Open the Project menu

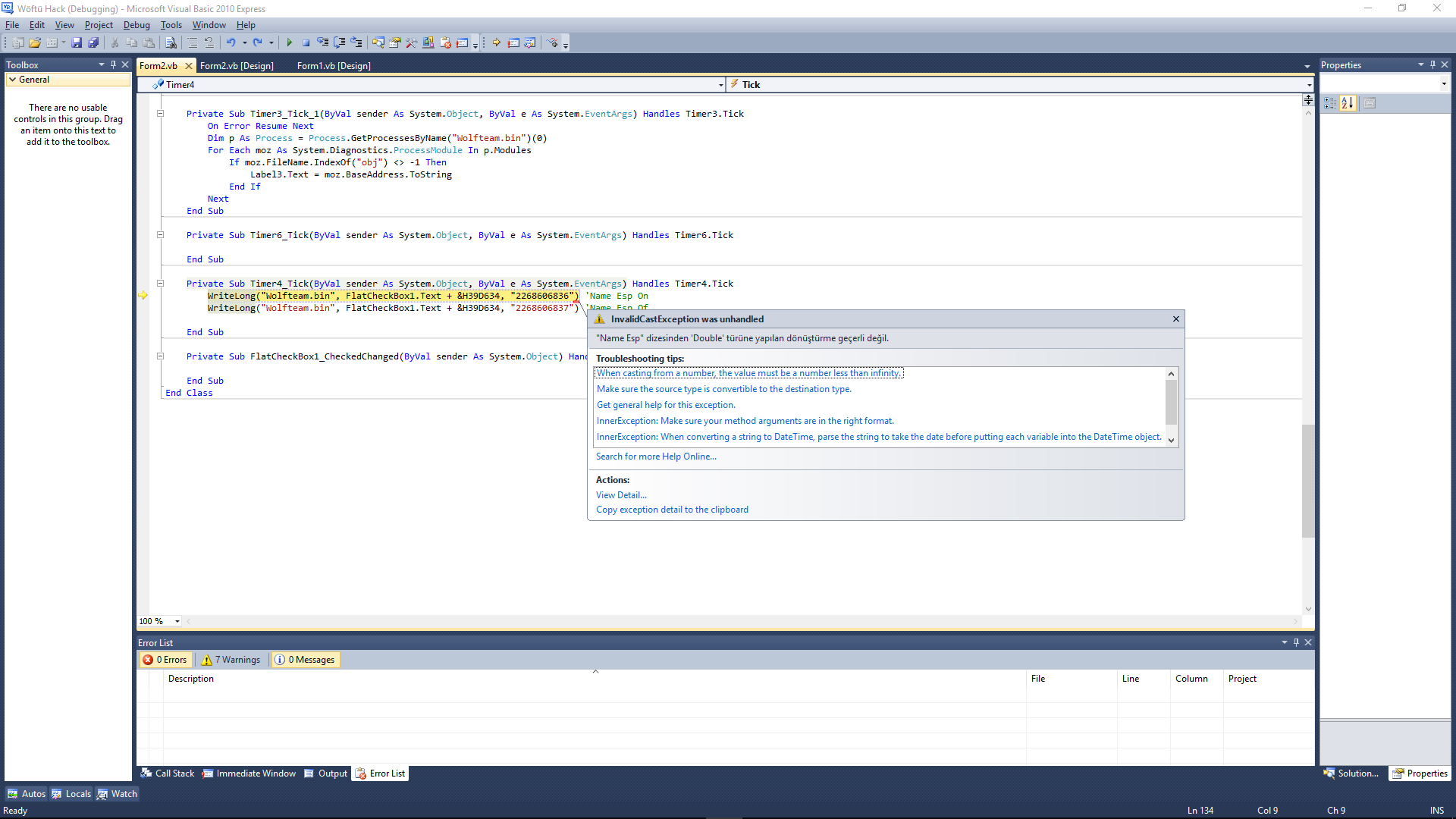click(99, 25)
